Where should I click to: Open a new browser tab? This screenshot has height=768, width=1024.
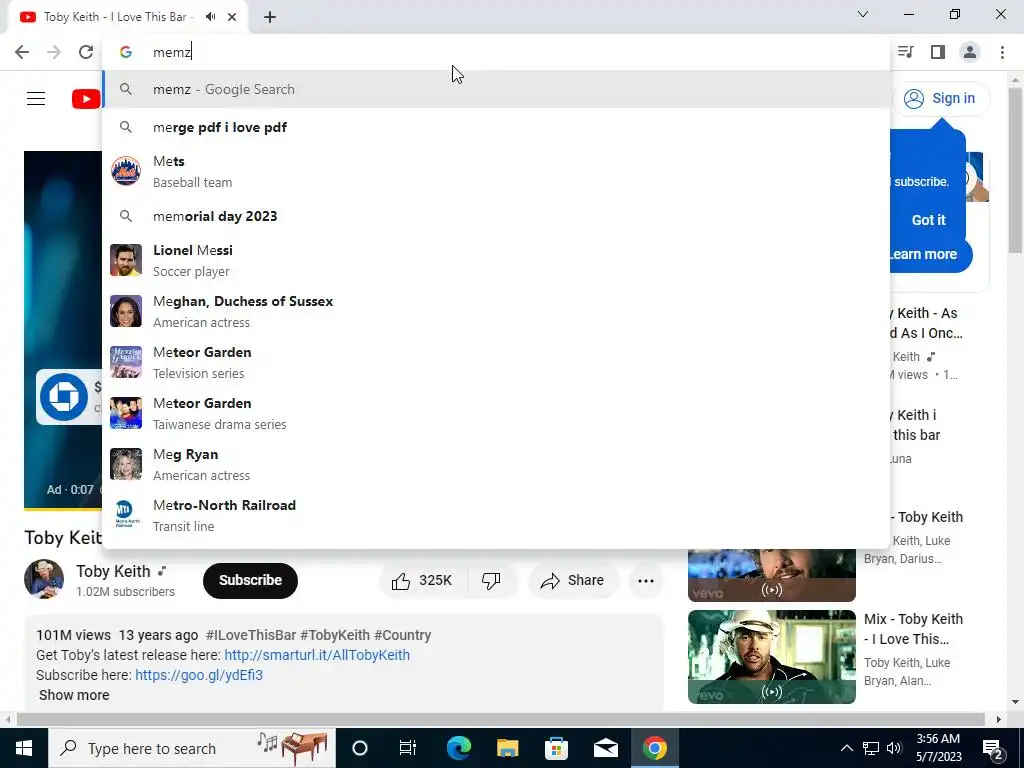pos(270,17)
